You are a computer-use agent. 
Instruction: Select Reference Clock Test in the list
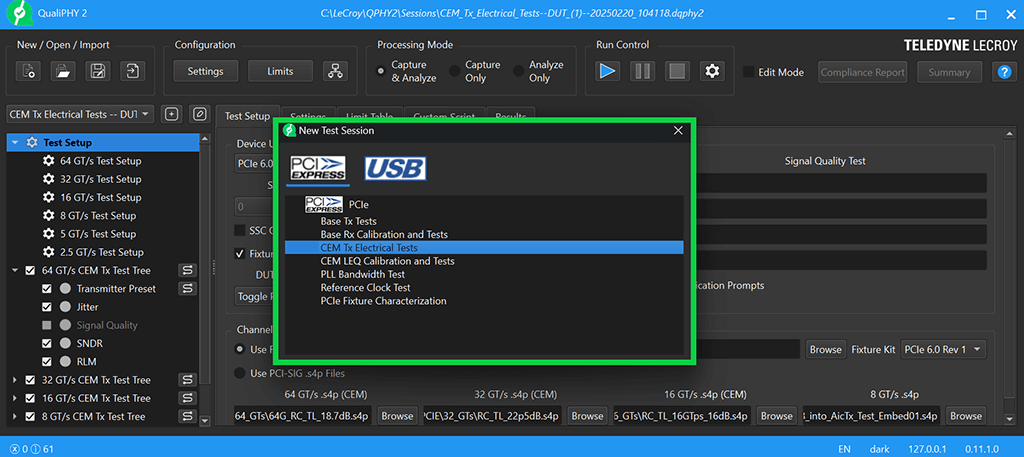pyautogui.click(x=365, y=288)
